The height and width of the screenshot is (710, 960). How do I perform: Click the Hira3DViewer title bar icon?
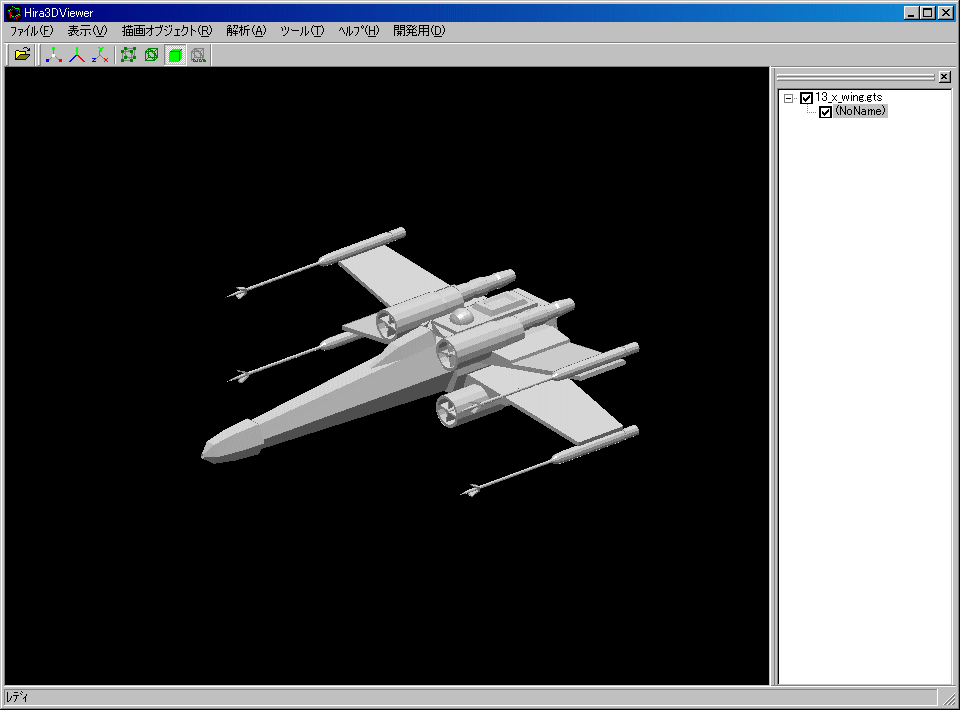(13, 12)
